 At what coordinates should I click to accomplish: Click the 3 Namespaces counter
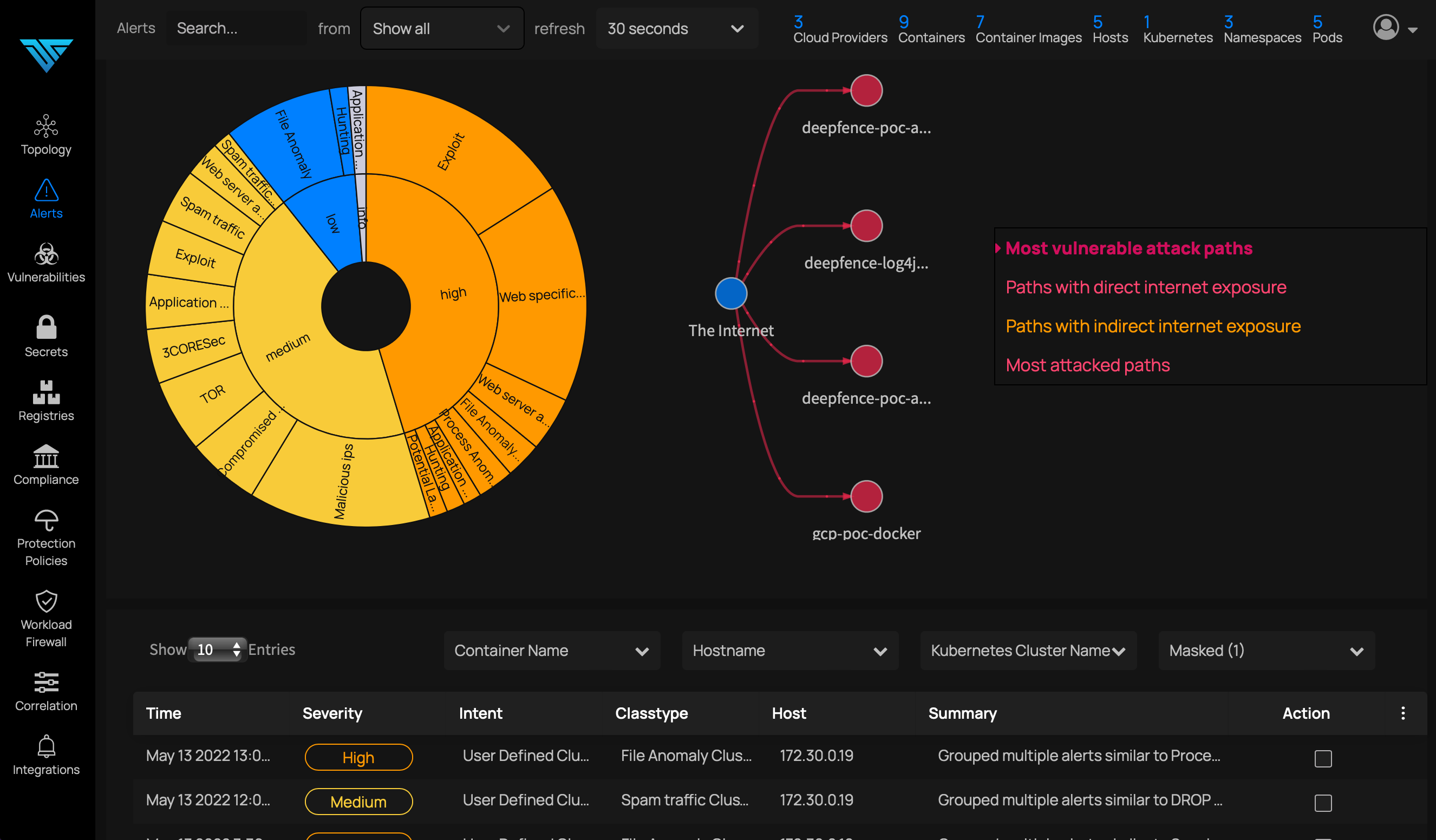(1262, 30)
